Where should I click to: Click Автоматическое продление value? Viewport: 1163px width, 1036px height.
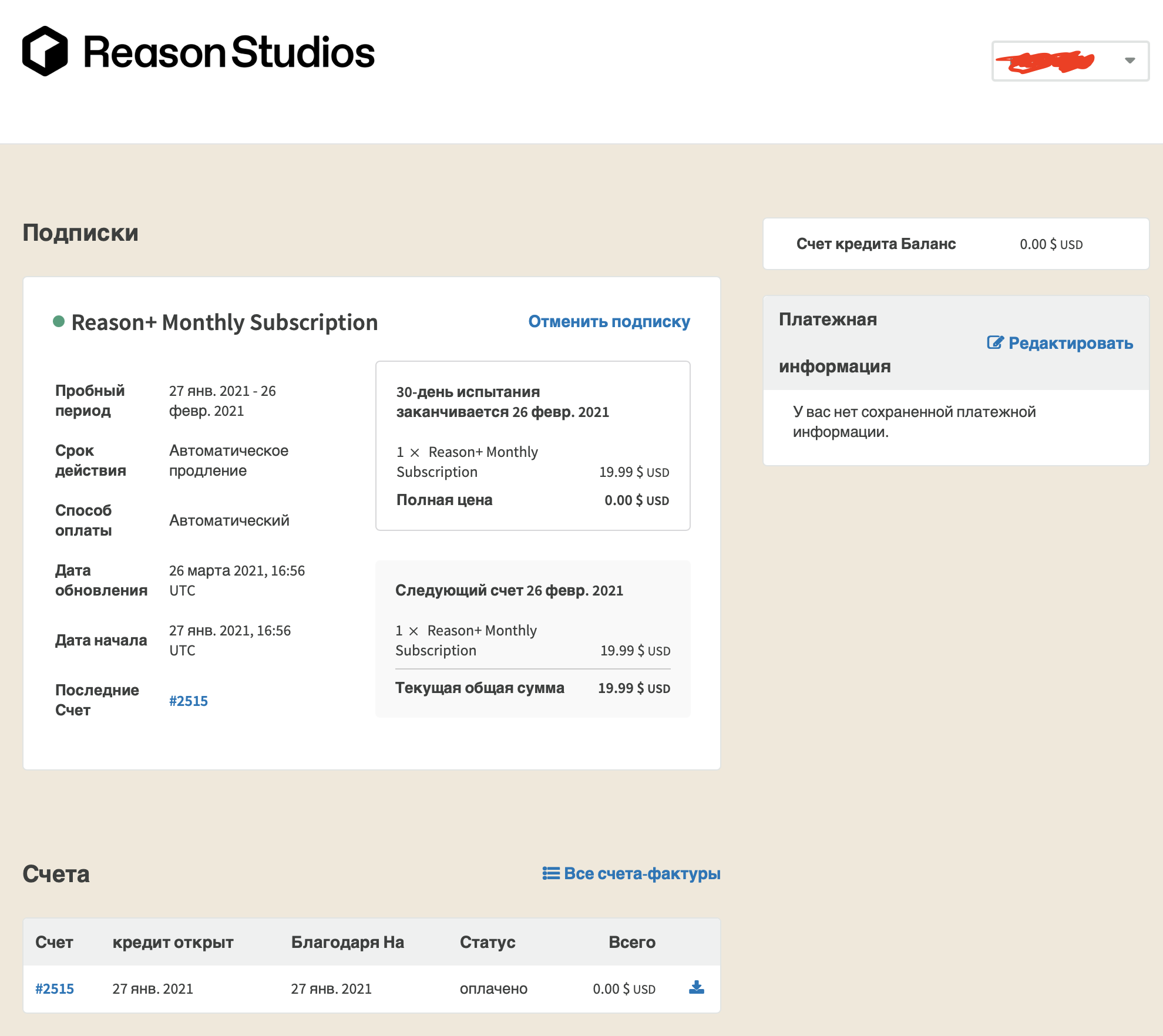pos(229,460)
